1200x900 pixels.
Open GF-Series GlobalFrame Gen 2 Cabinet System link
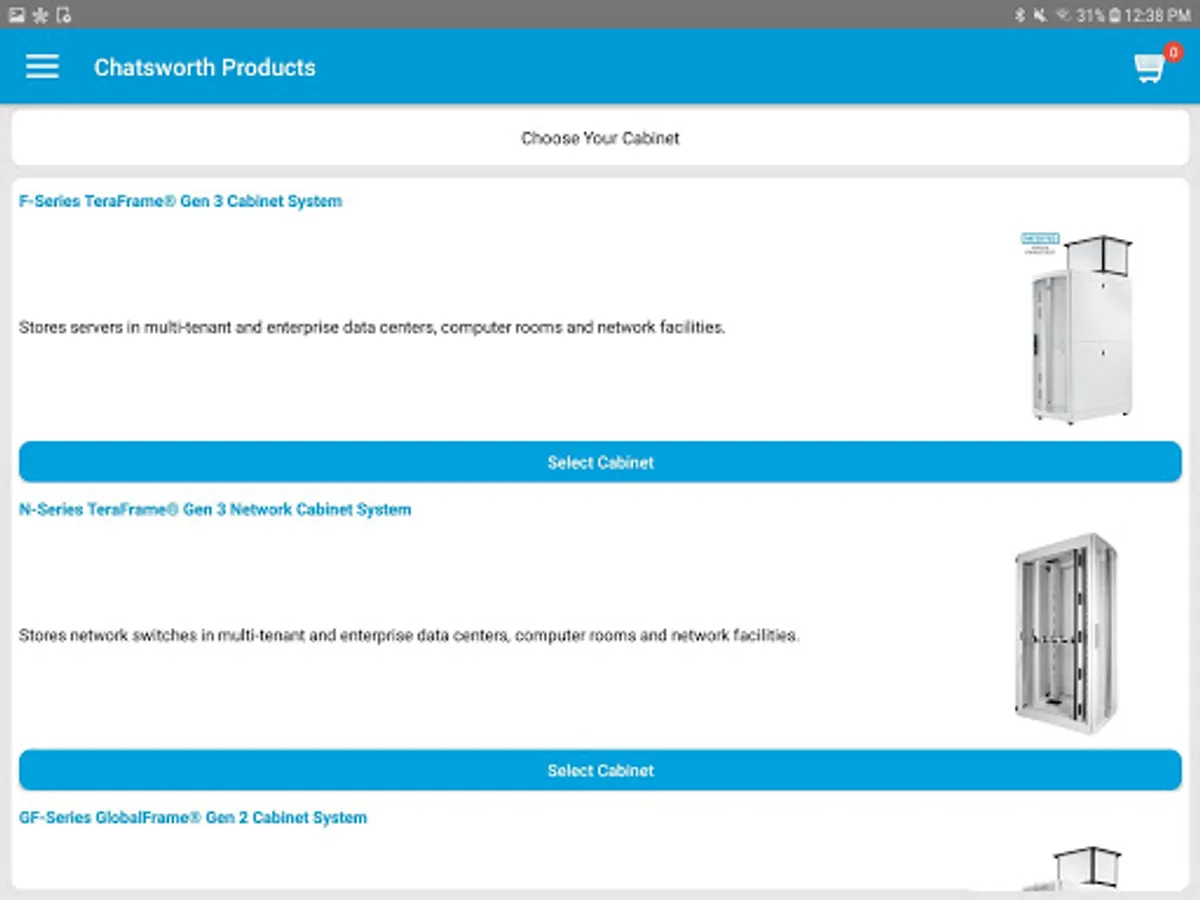click(x=193, y=817)
